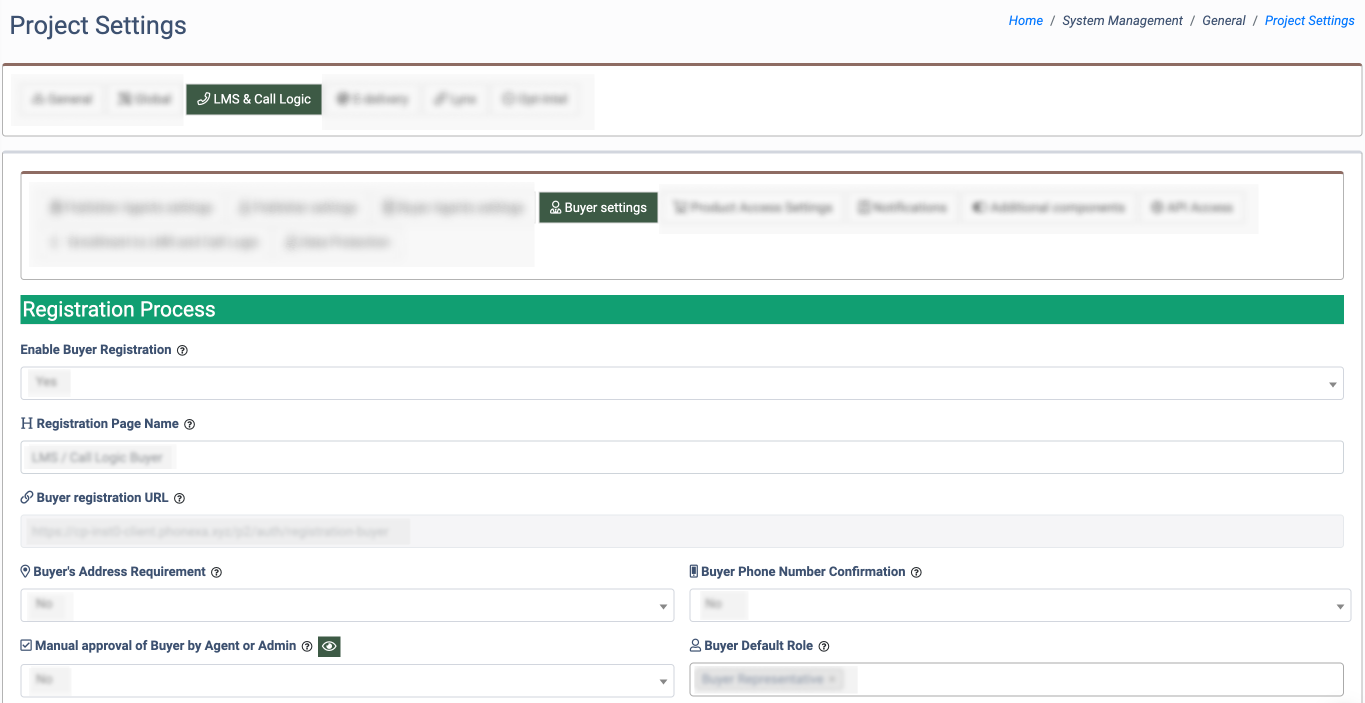Open help tooltip for Buyer registration URL
This screenshot has height=703, width=1365.
[180, 498]
